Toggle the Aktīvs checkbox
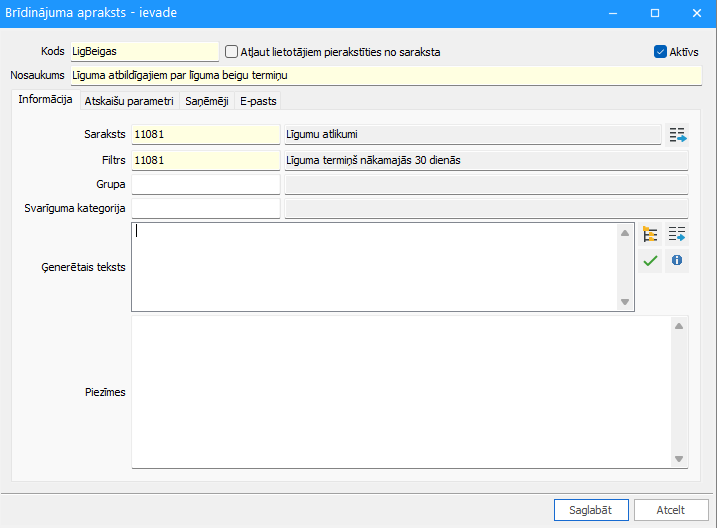This screenshot has height=528, width=717. (x=660, y=52)
